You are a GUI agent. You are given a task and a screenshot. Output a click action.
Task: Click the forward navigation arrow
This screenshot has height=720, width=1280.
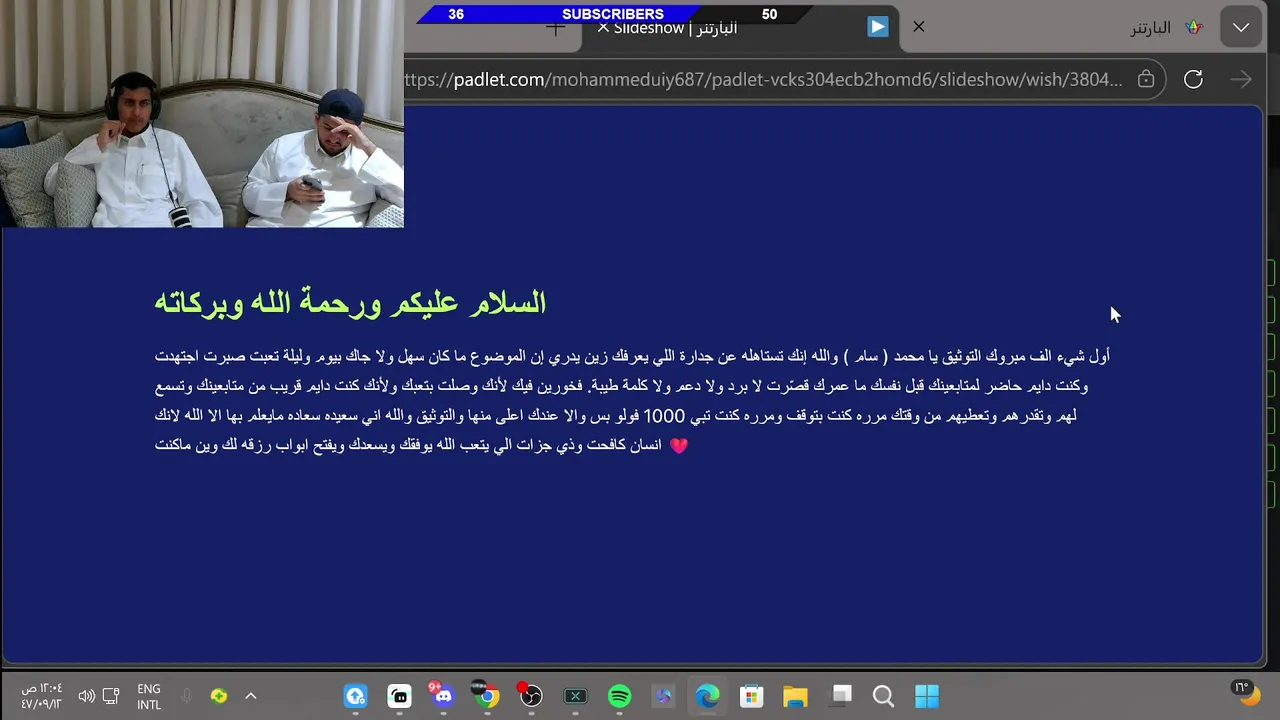[x=1241, y=80]
